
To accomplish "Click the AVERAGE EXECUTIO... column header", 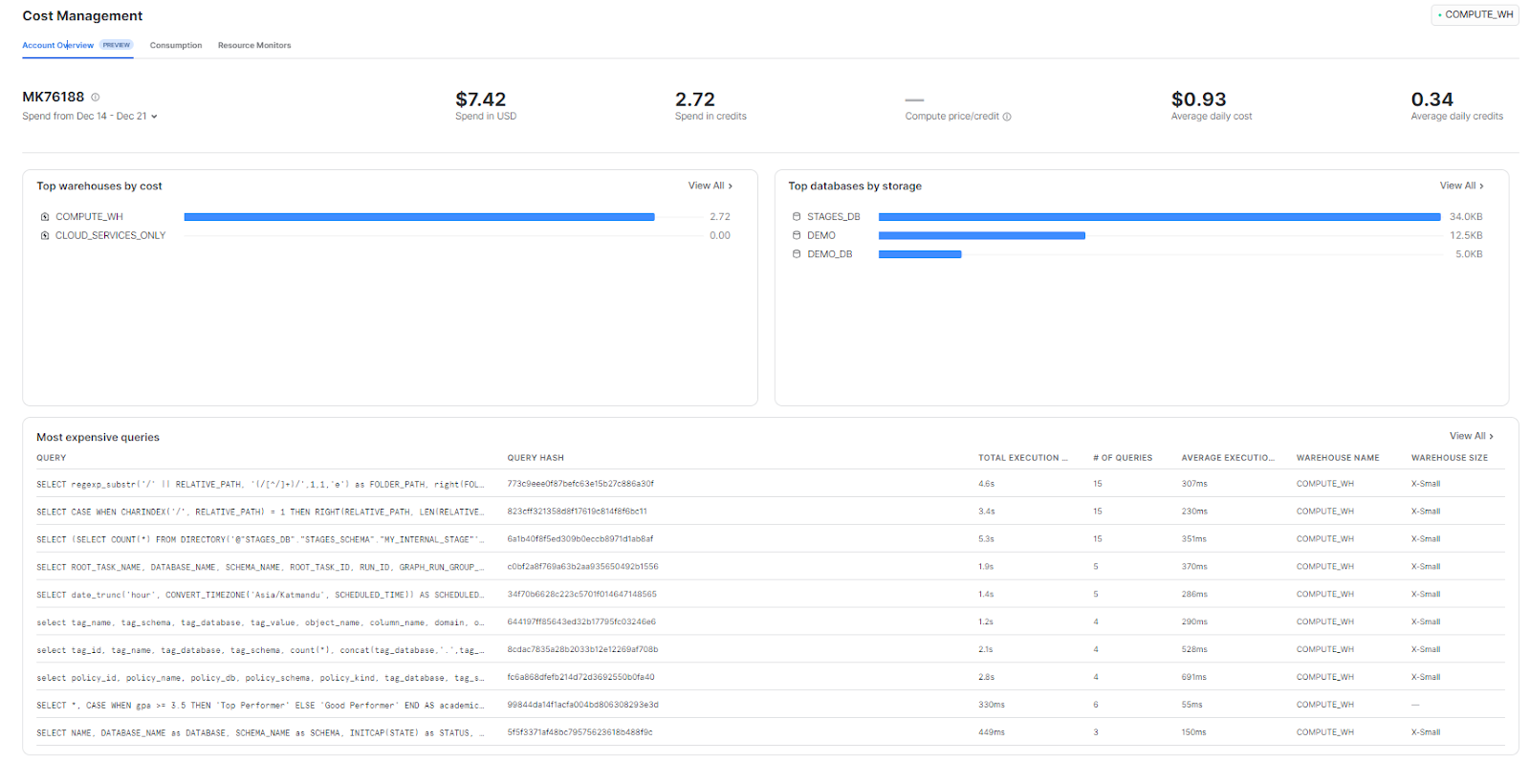I will tap(1228, 458).
